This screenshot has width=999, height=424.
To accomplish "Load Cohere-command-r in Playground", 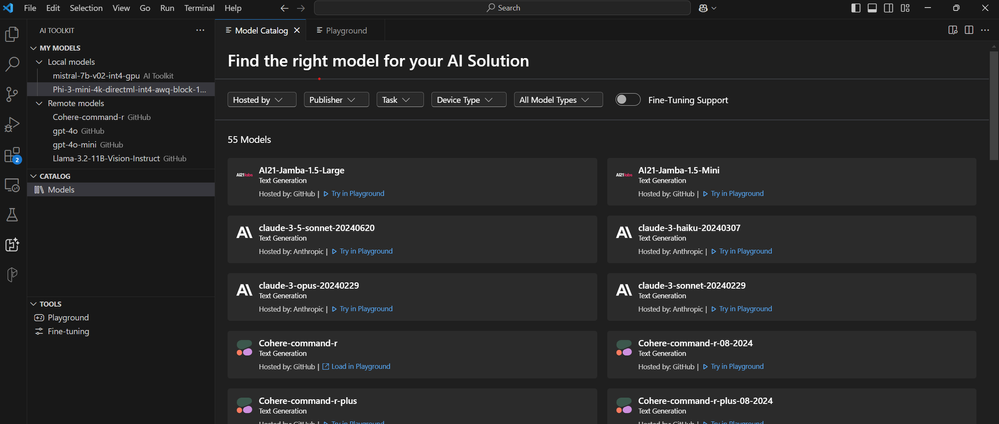I will coord(356,367).
